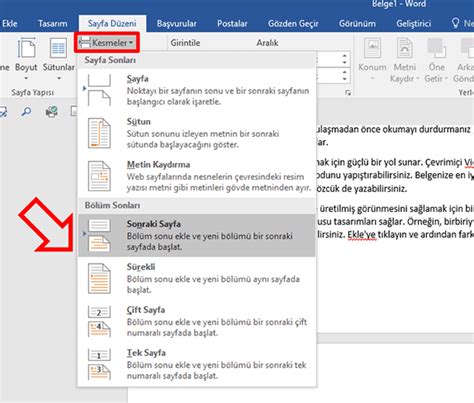Click the Sürekli section break icon

99,278
